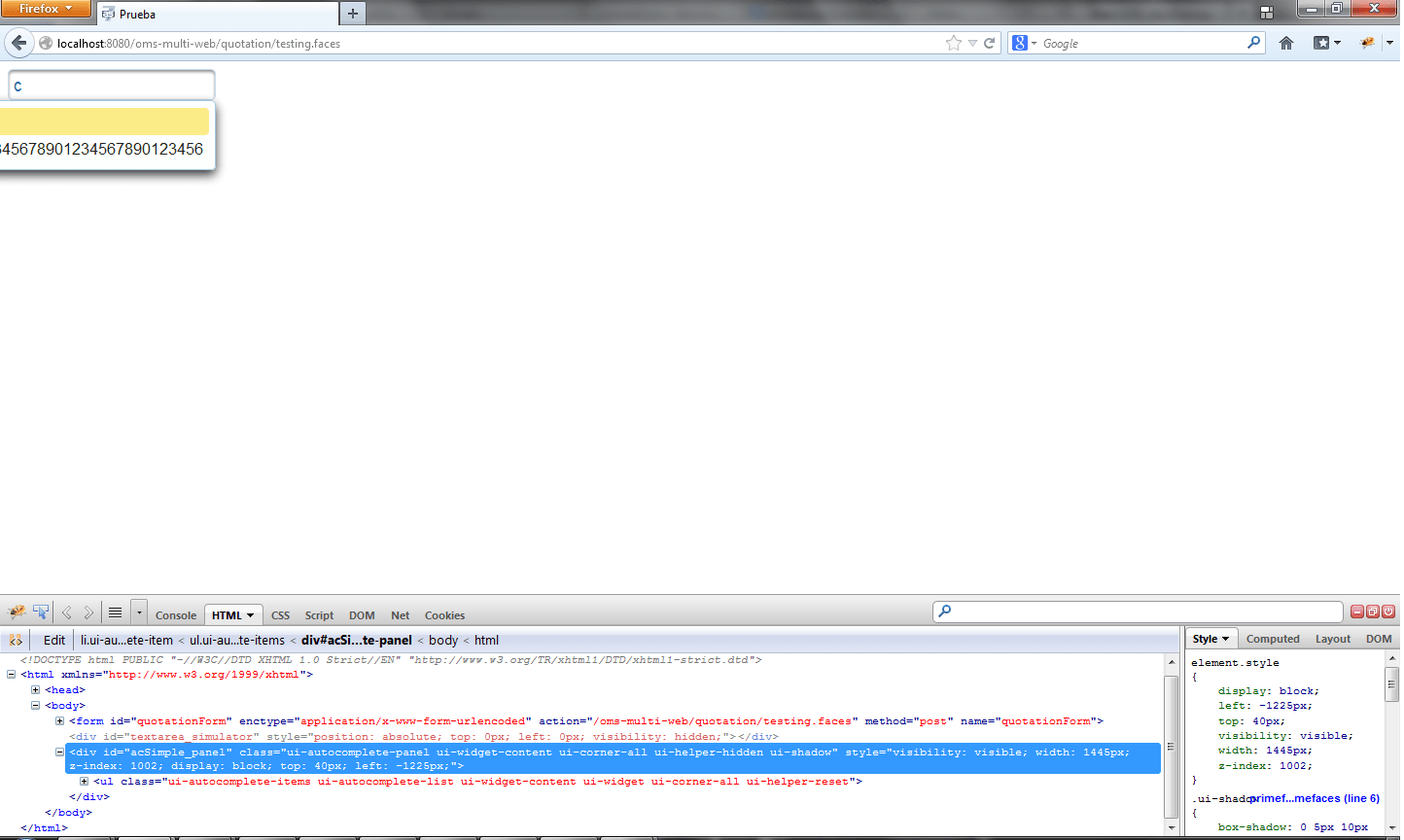Switch to the Console tab in Firebug
The image size is (1404, 840).
click(x=176, y=615)
